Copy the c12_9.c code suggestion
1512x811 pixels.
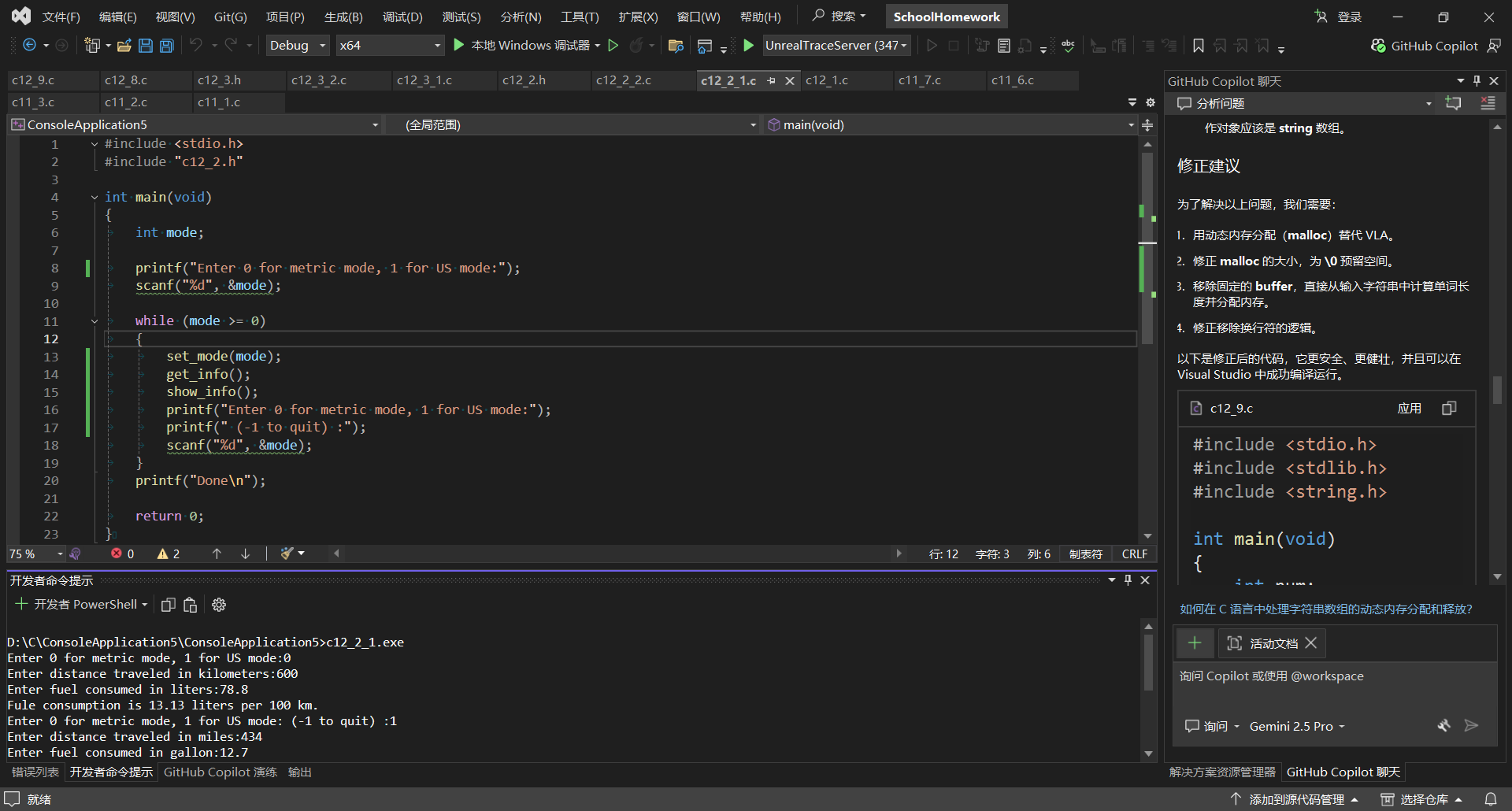coord(1449,408)
